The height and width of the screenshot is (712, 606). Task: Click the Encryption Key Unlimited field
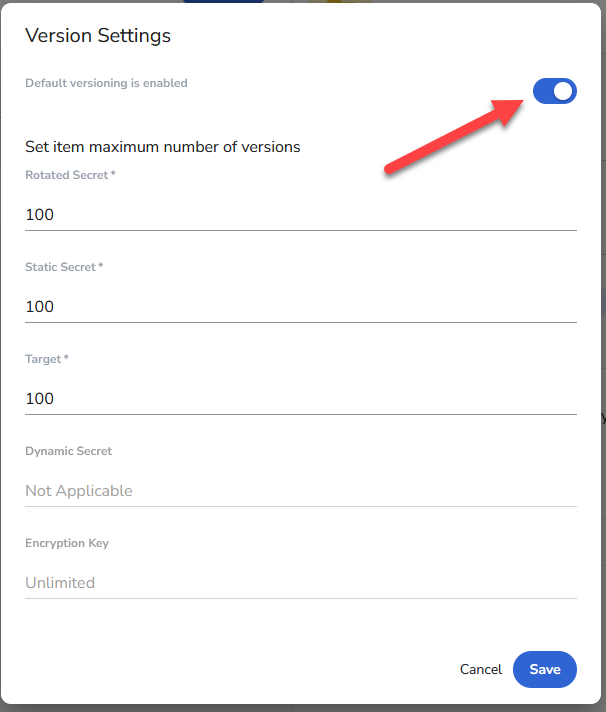click(300, 583)
